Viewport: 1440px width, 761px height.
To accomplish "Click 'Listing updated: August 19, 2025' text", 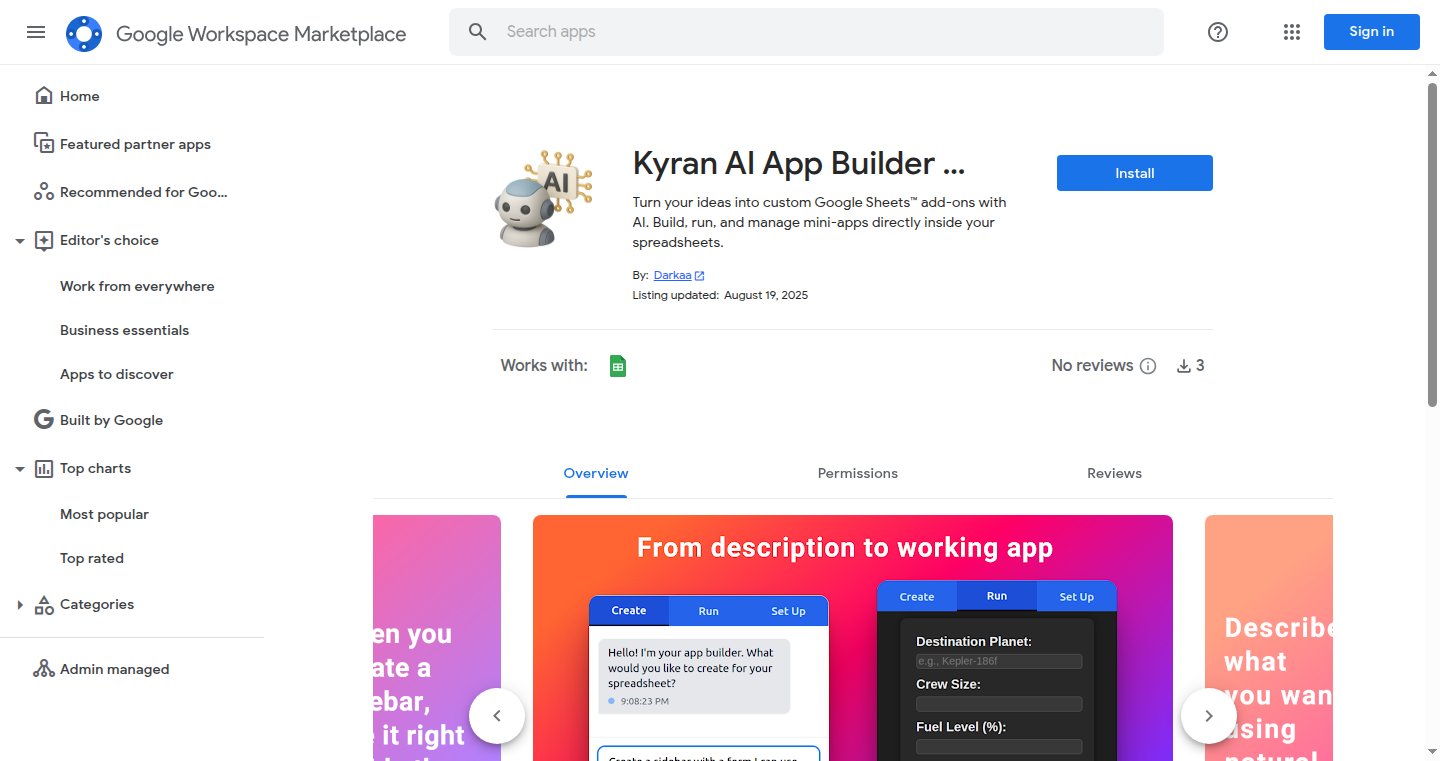I will click(x=720, y=295).
